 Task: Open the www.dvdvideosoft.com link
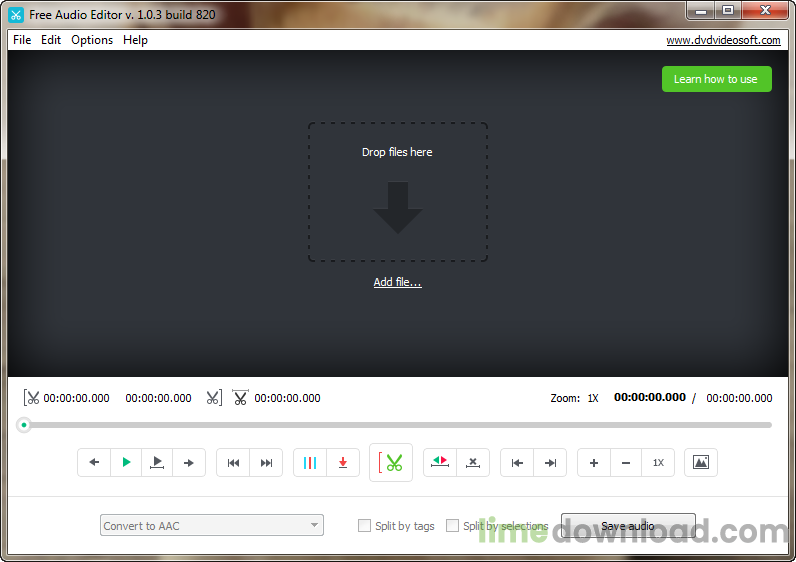[723, 40]
